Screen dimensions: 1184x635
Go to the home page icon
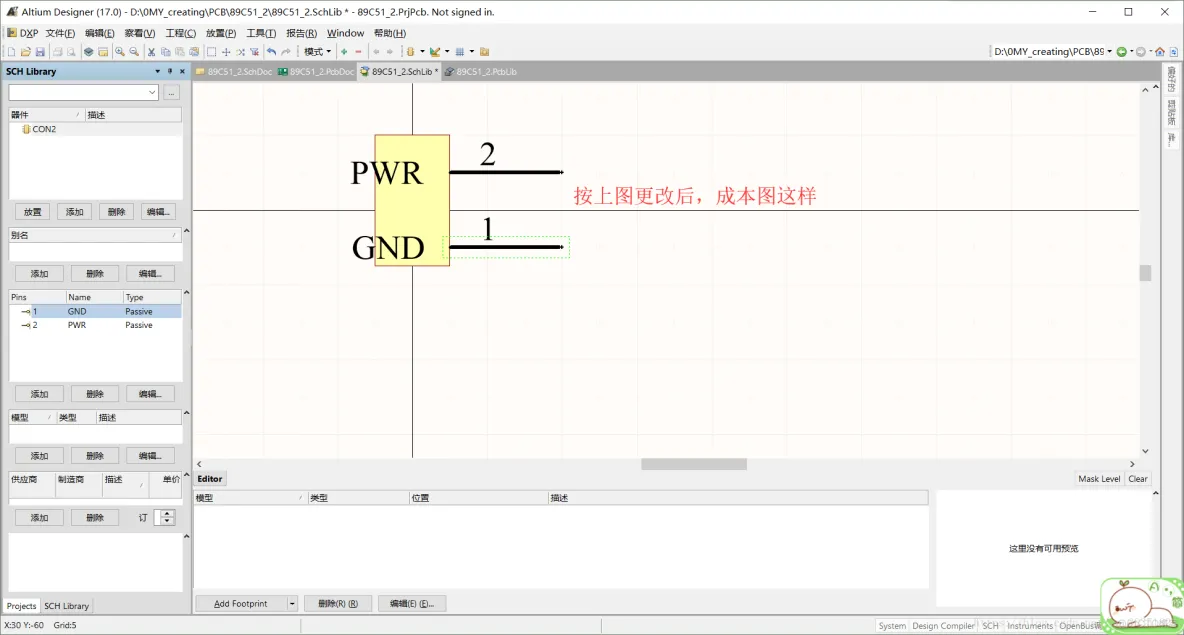pos(1160,52)
